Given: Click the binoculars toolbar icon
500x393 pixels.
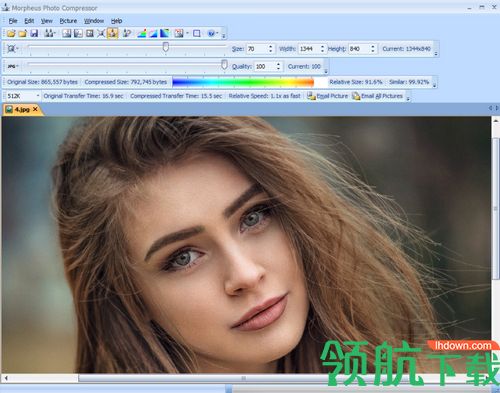Looking at the screenshot, I should tap(50, 33).
